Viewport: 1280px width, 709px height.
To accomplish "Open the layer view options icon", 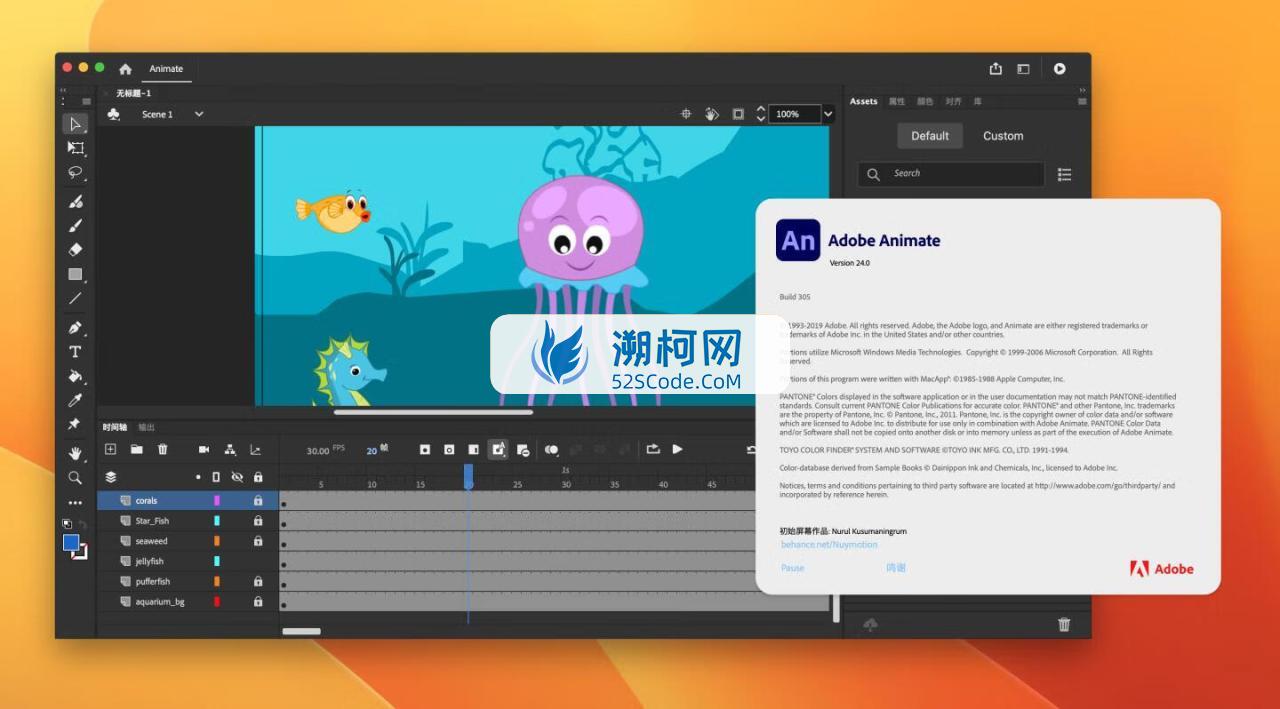I will click(x=111, y=477).
